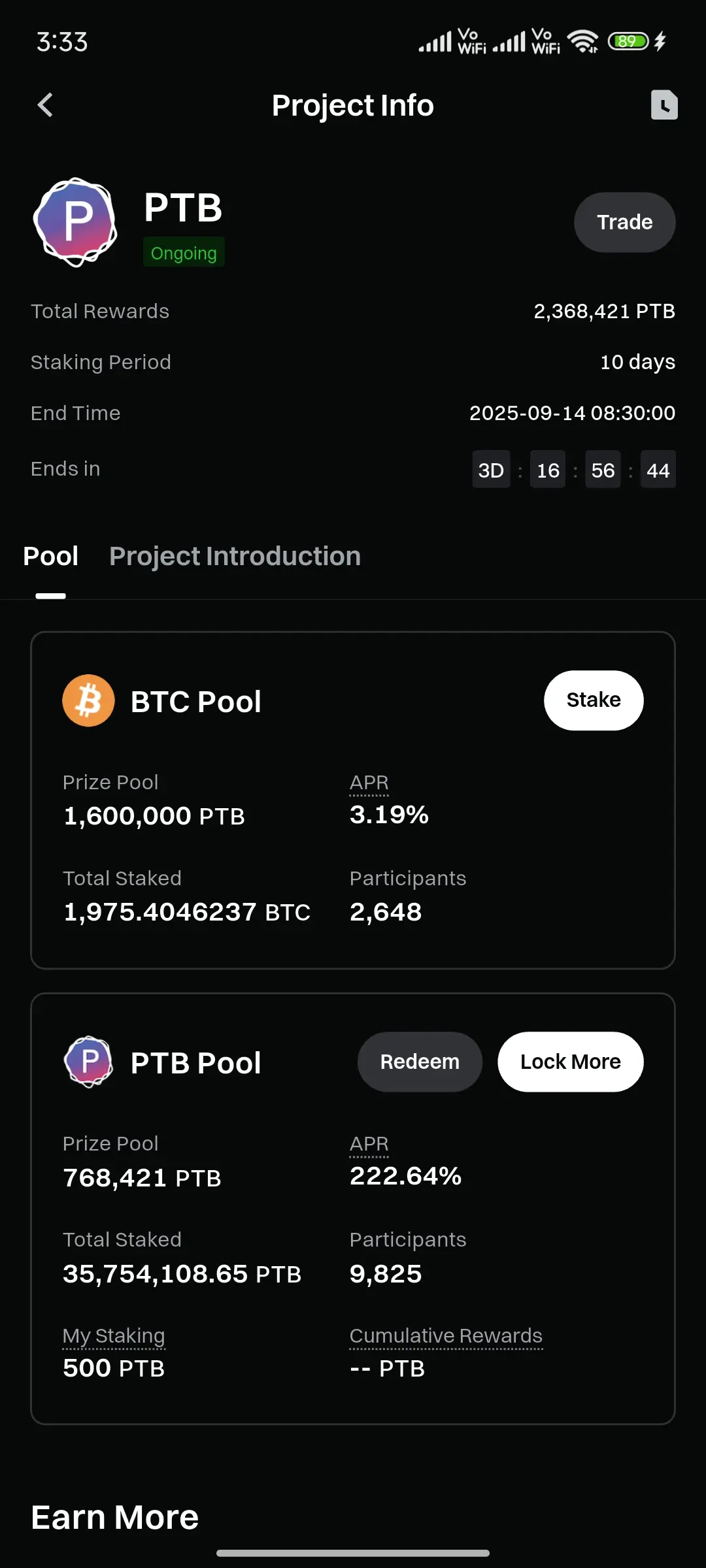Select Lock More in PTB Pool
Image resolution: width=706 pixels, height=1568 pixels.
pos(571,1062)
